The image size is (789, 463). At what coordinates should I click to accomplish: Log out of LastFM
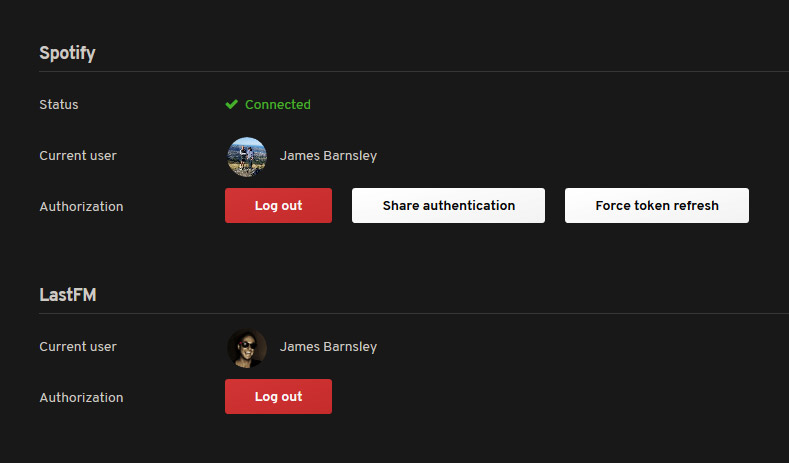pyautogui.click(x=278, y=397)
